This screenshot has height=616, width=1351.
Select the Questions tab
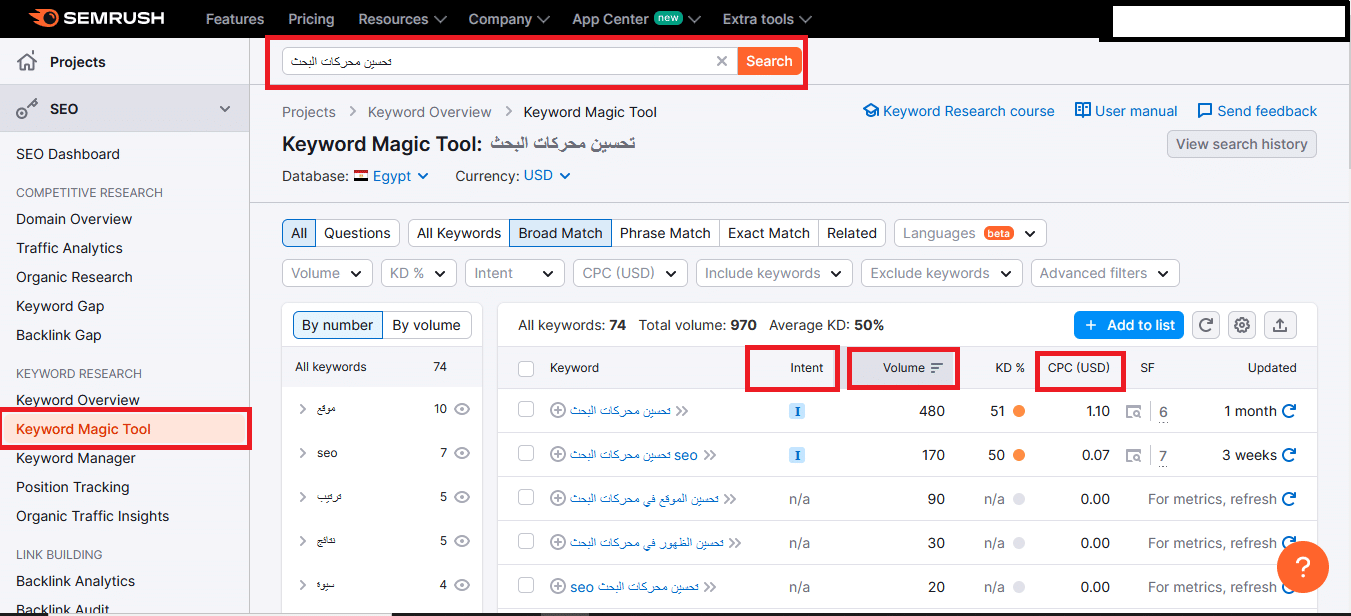coord(357,233)
